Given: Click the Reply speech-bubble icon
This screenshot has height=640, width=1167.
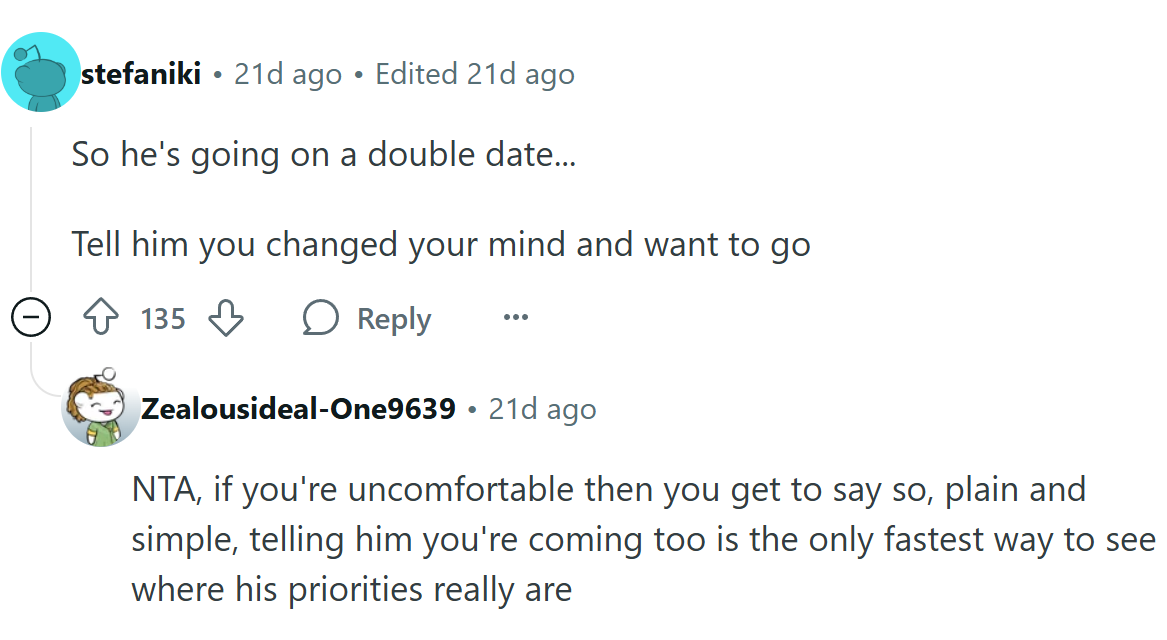Looking at the screenshot, I should tap(321, 317).
